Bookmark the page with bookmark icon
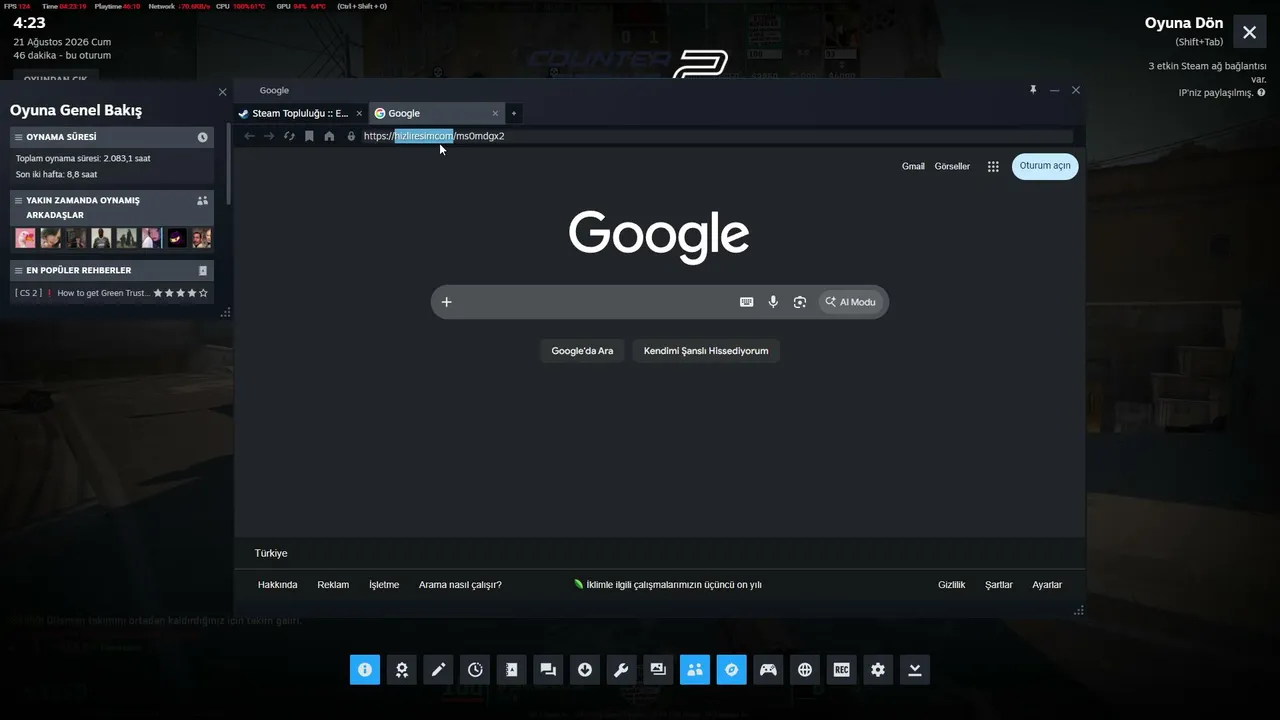 [309, 136]
